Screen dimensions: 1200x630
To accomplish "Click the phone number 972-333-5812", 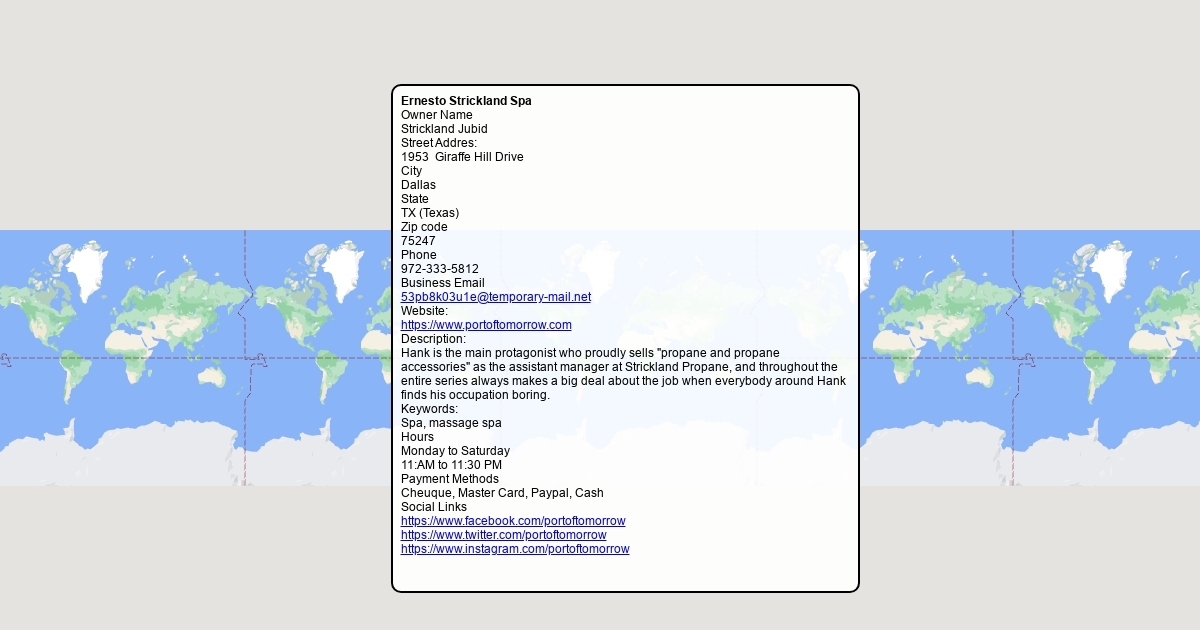I will (x=439, y=269).
